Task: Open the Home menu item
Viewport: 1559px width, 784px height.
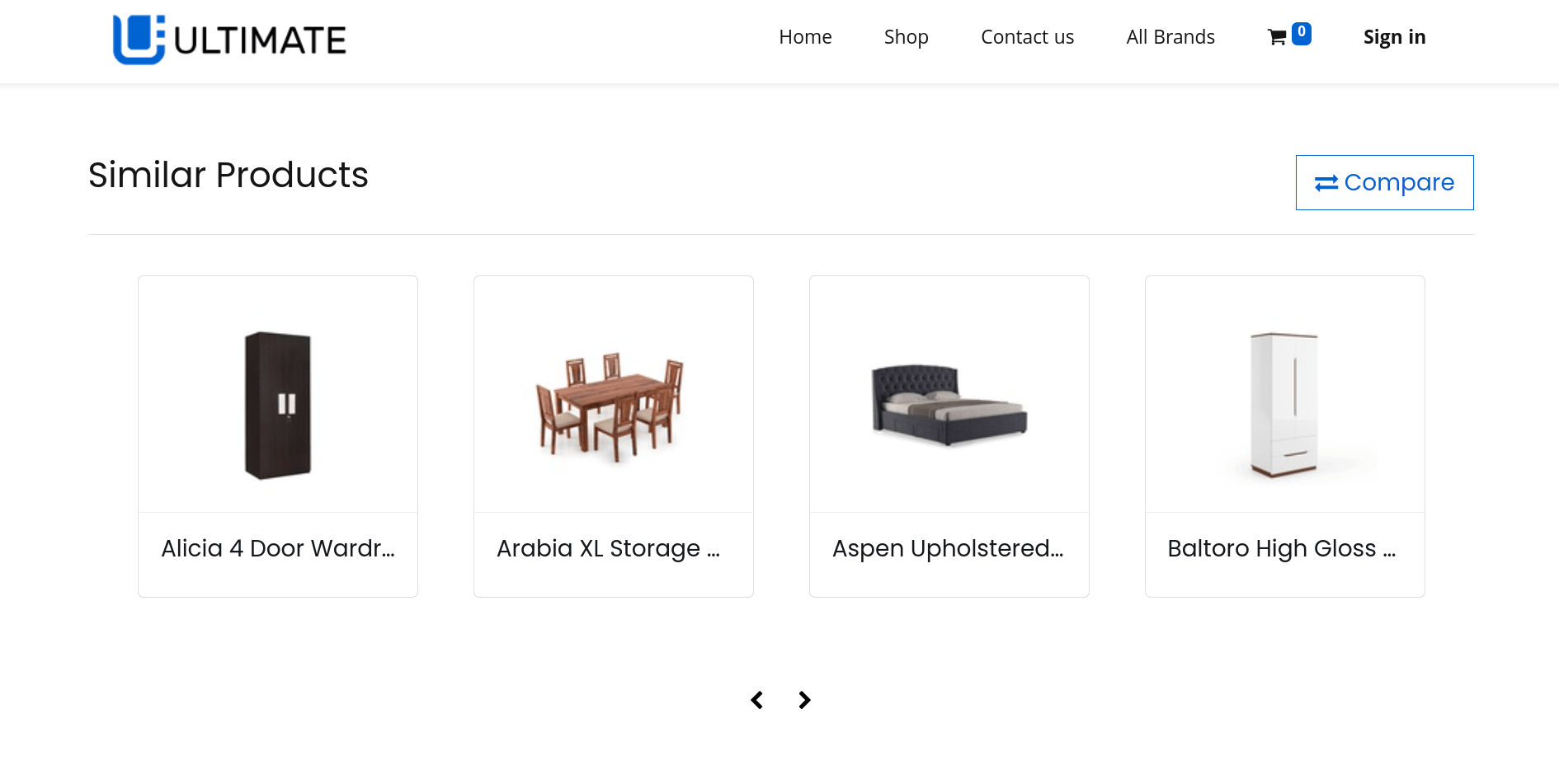Action: 805,37
